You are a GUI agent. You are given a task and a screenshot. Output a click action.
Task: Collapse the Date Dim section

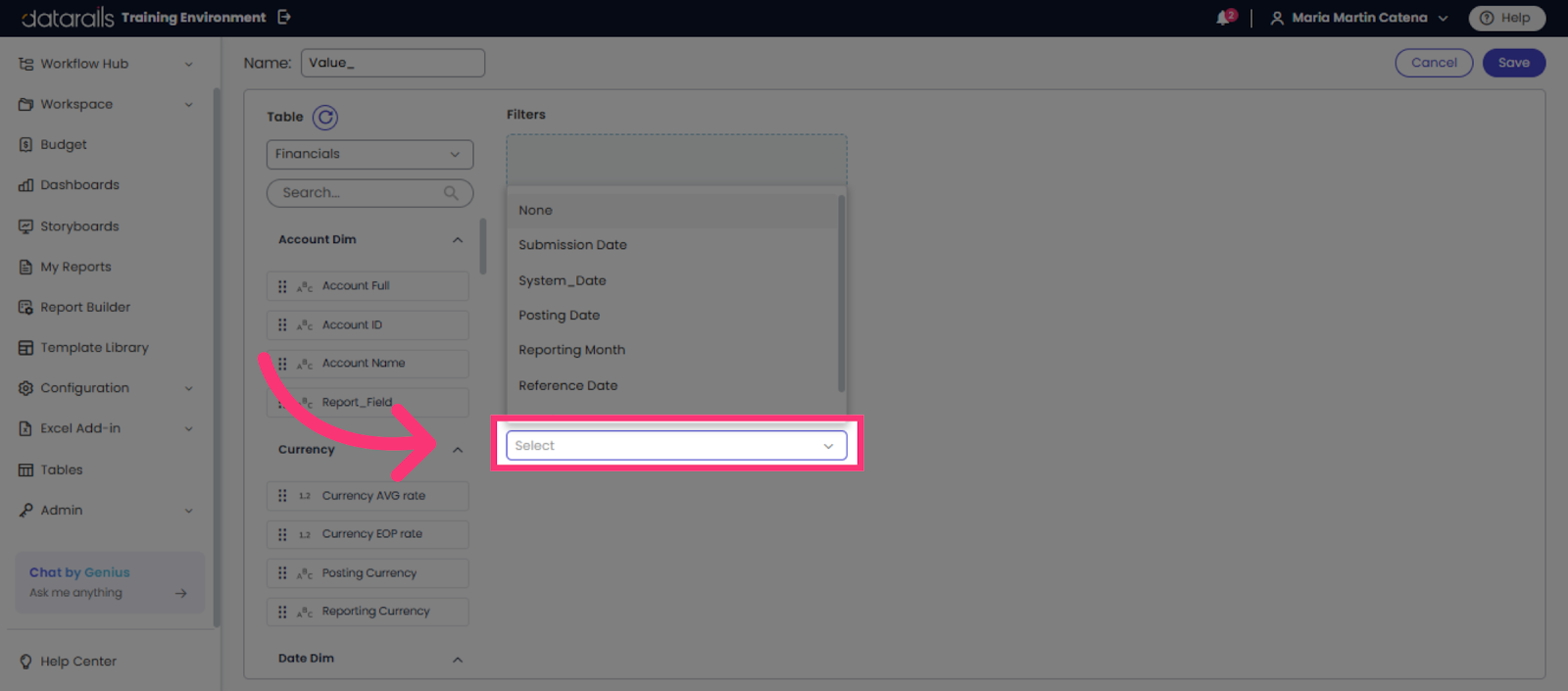[458, 660]
